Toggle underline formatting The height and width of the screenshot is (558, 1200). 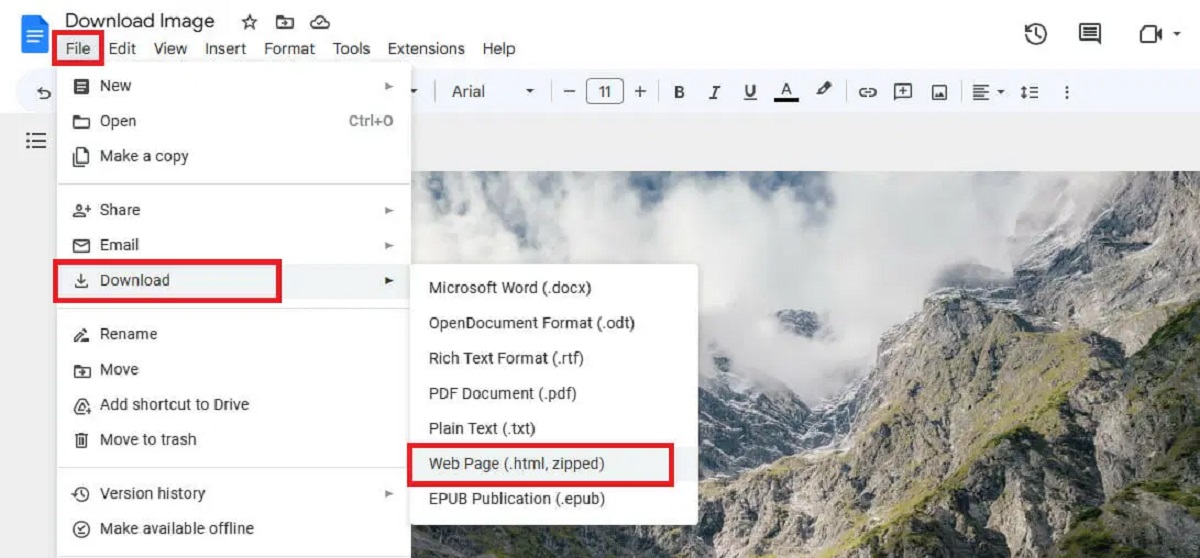point(750,92)
